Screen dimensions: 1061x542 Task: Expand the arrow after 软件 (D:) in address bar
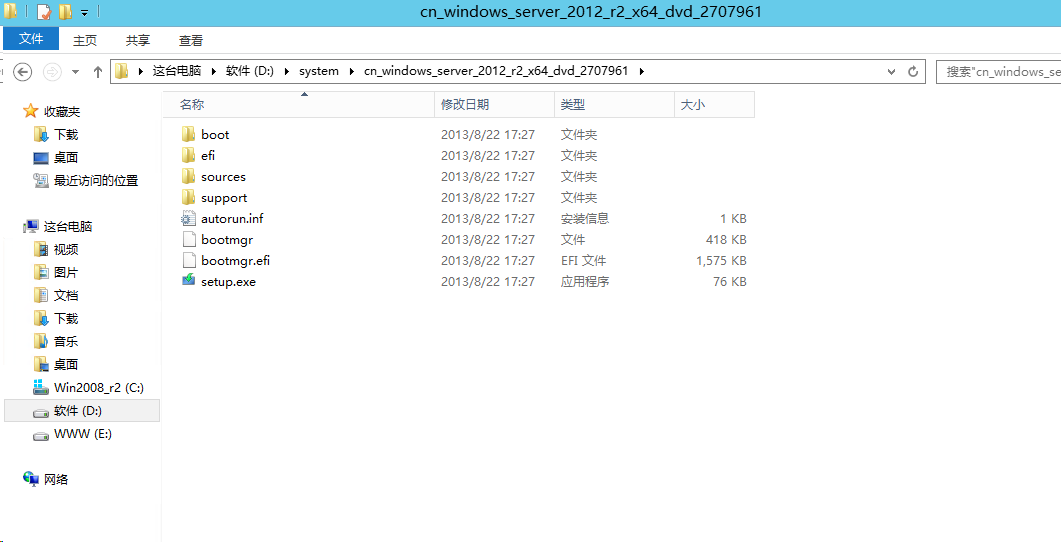[x=286, y=71]
